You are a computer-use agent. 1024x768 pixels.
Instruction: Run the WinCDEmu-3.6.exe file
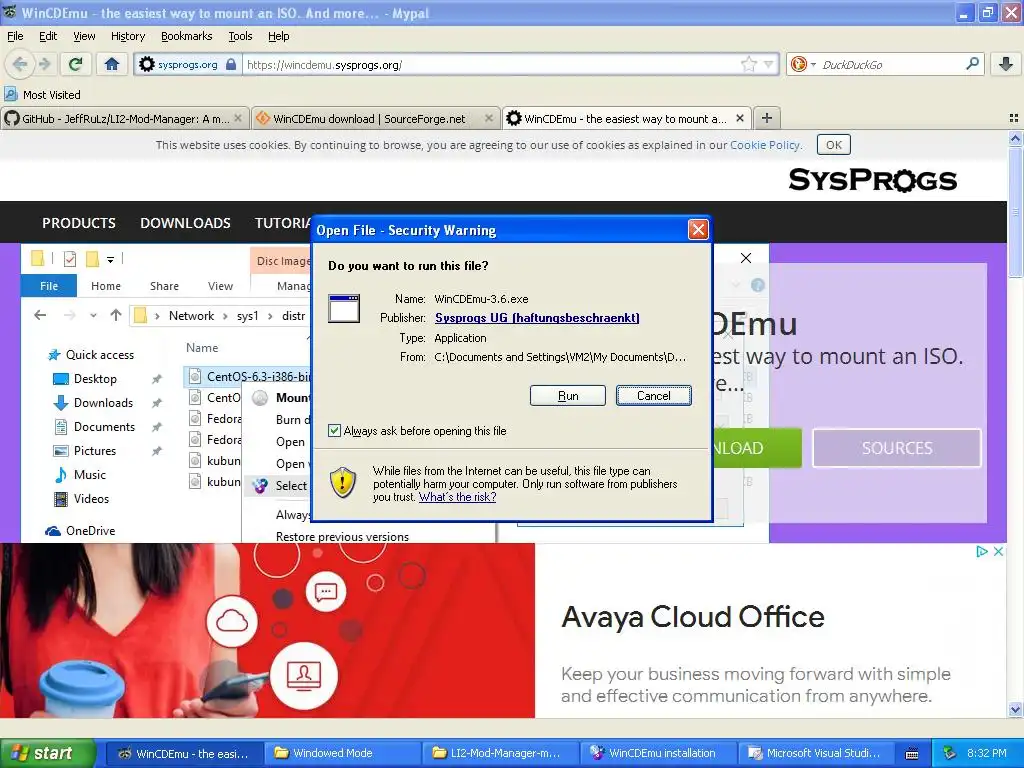pyautogui.click(x=568, y=396)
